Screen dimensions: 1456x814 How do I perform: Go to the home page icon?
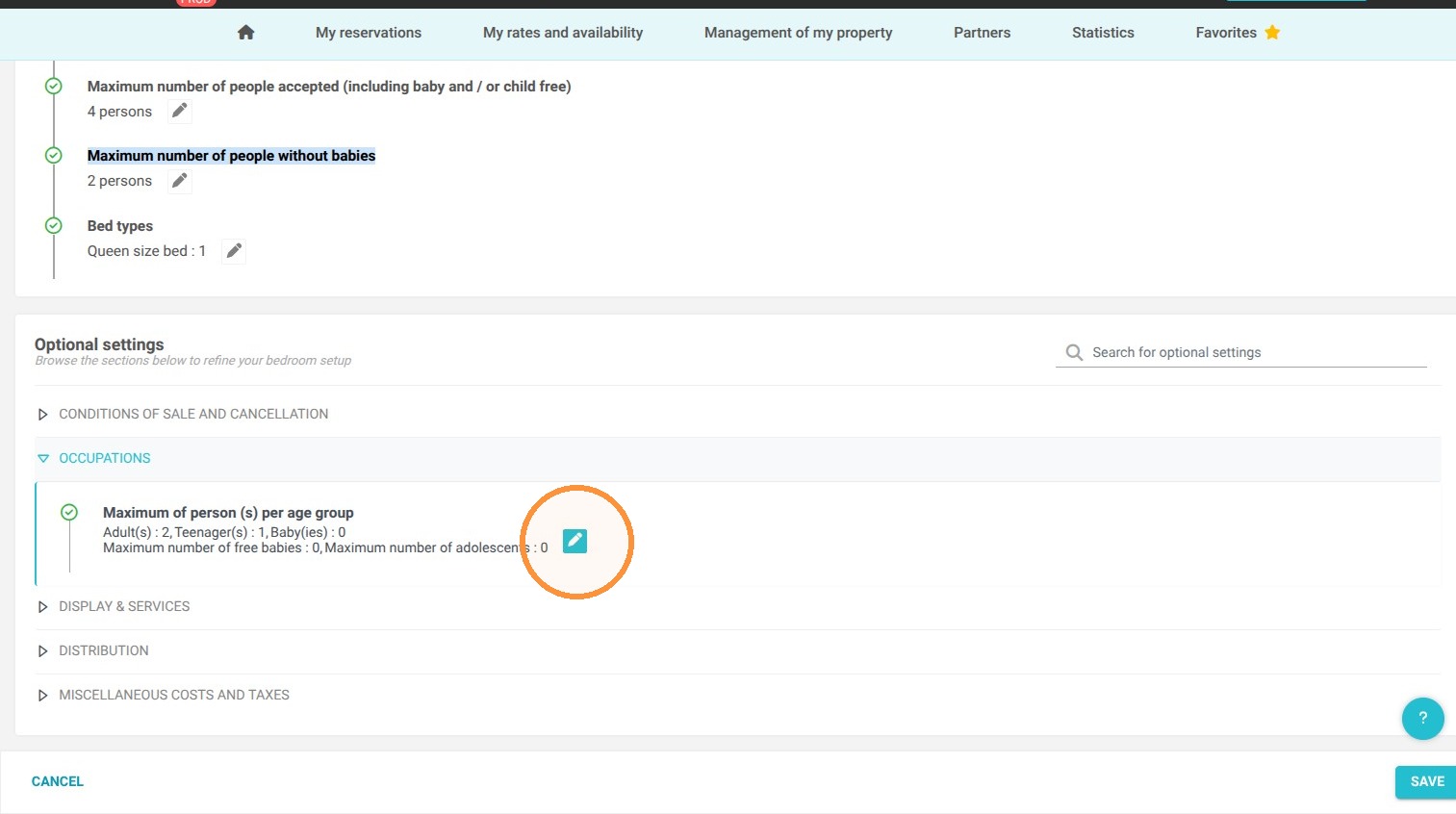click(246, 33)
